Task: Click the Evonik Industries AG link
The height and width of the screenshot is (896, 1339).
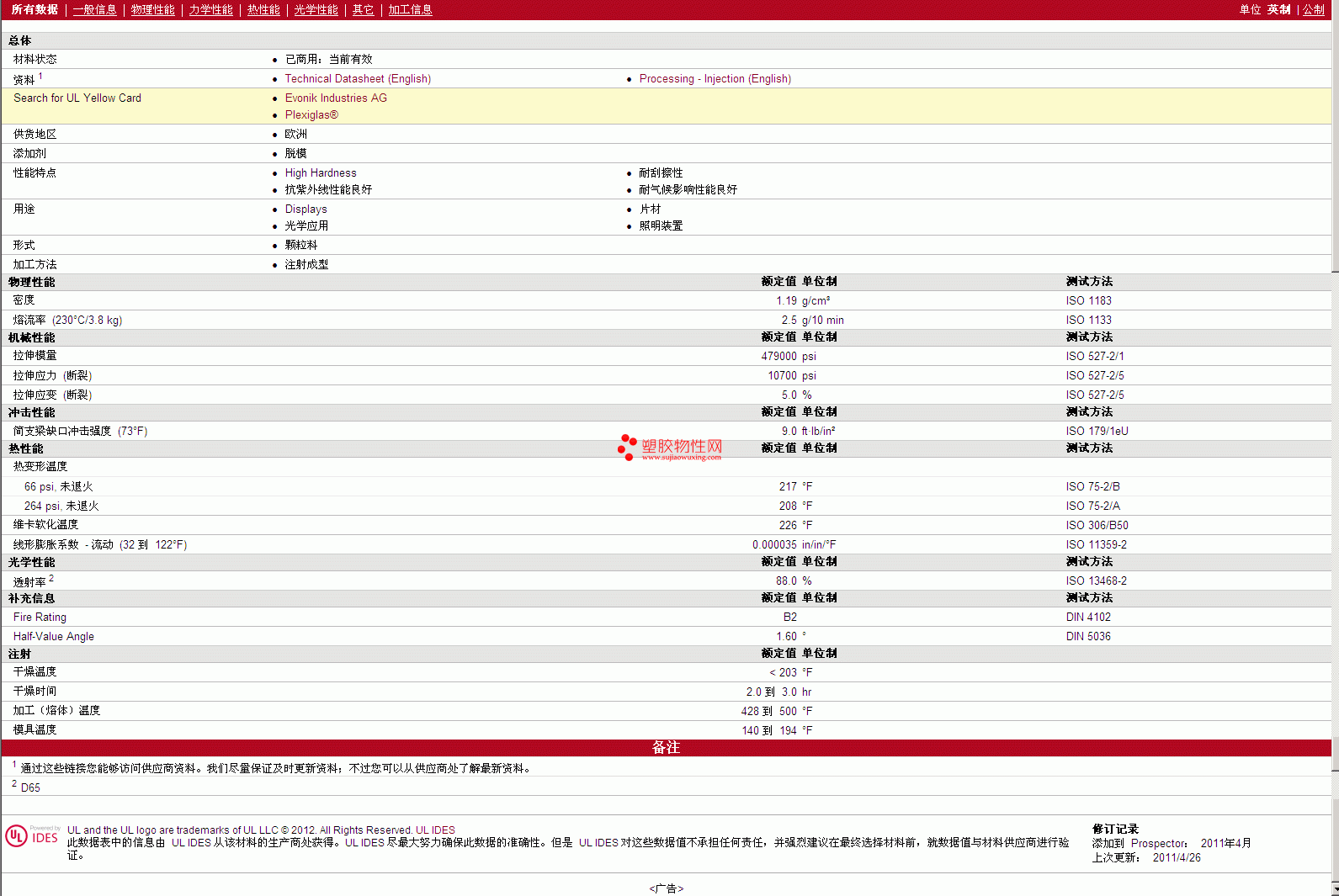Action: (x=336, y=98)
